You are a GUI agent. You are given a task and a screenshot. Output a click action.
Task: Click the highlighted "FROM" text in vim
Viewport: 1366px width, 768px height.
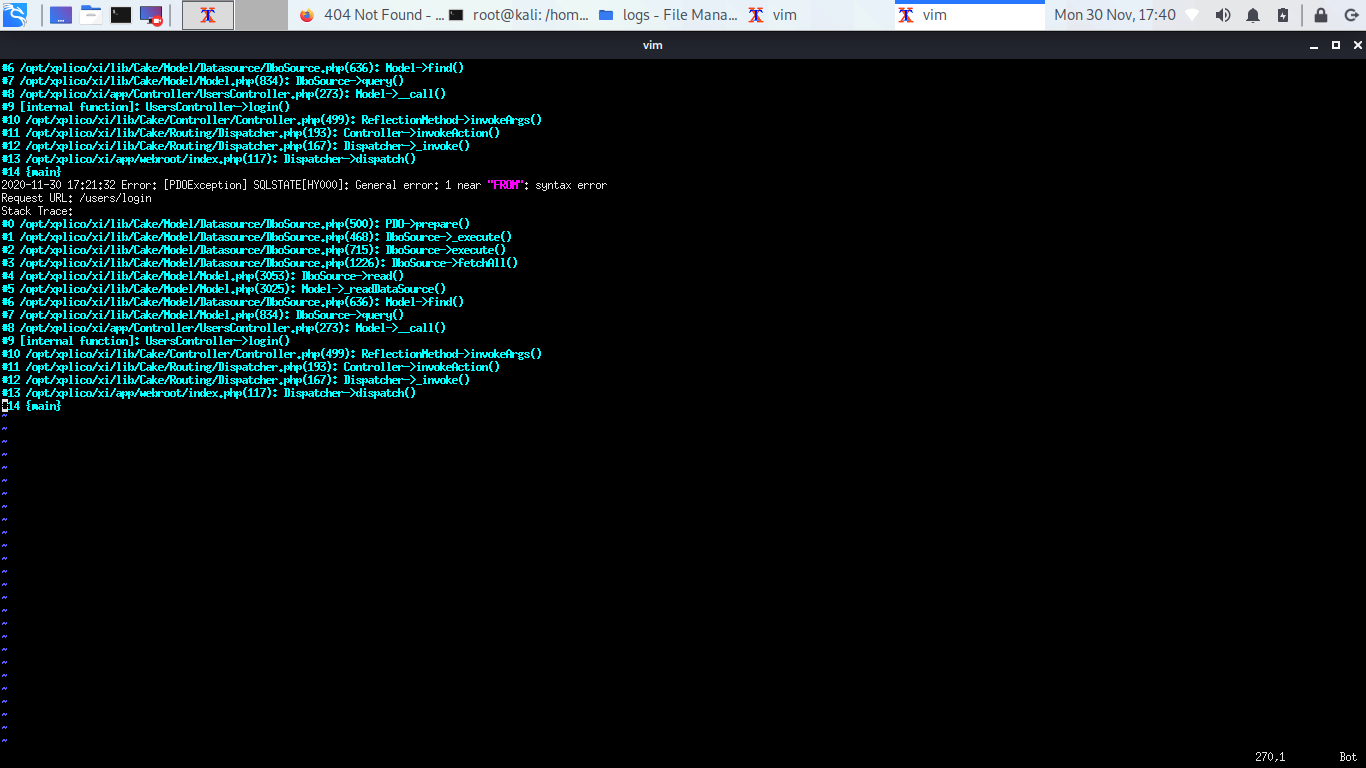click(507, 185)
